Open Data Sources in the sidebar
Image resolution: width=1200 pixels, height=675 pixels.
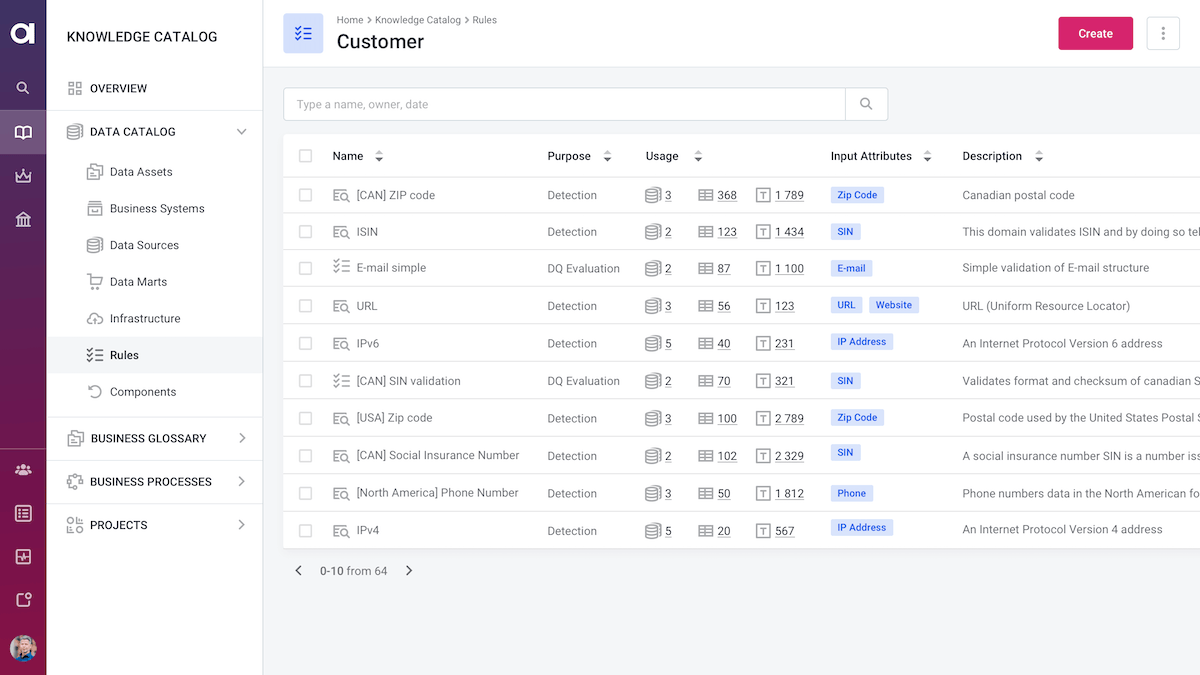coord(144,245)
